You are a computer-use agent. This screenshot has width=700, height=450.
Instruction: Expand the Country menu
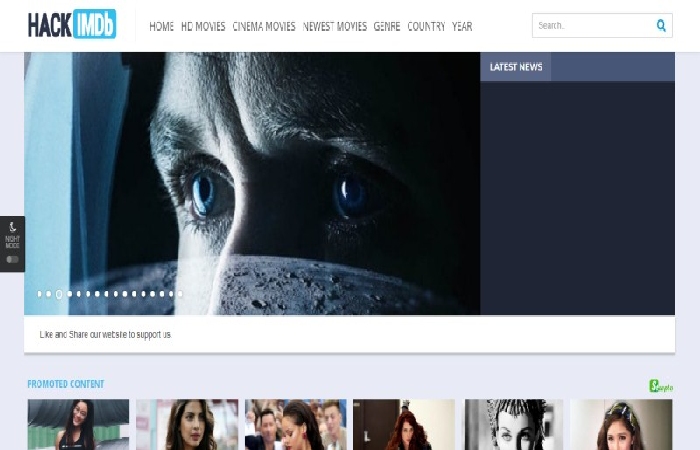tap(426, 27)
